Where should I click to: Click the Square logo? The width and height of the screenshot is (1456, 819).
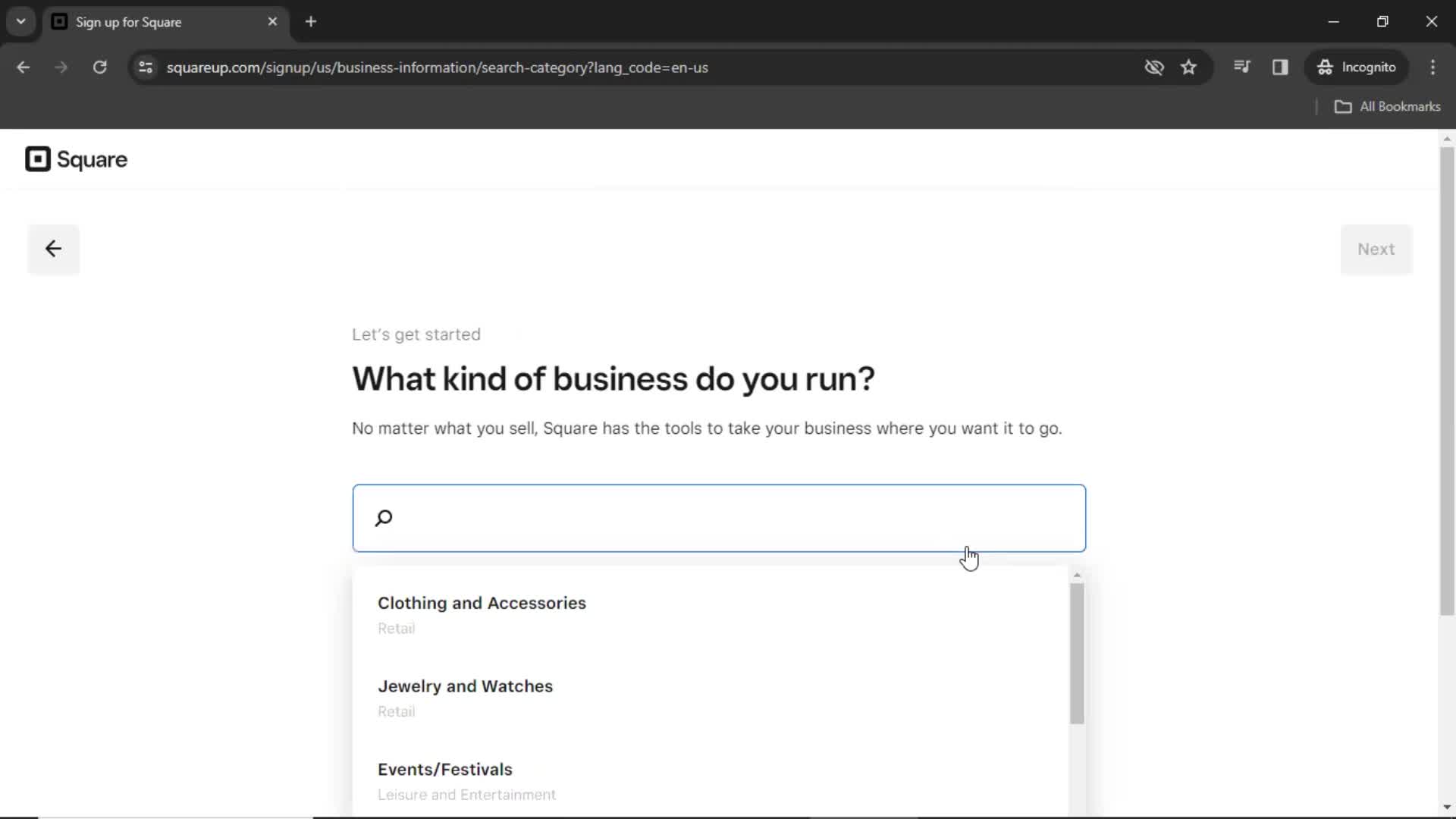[76, 159]
